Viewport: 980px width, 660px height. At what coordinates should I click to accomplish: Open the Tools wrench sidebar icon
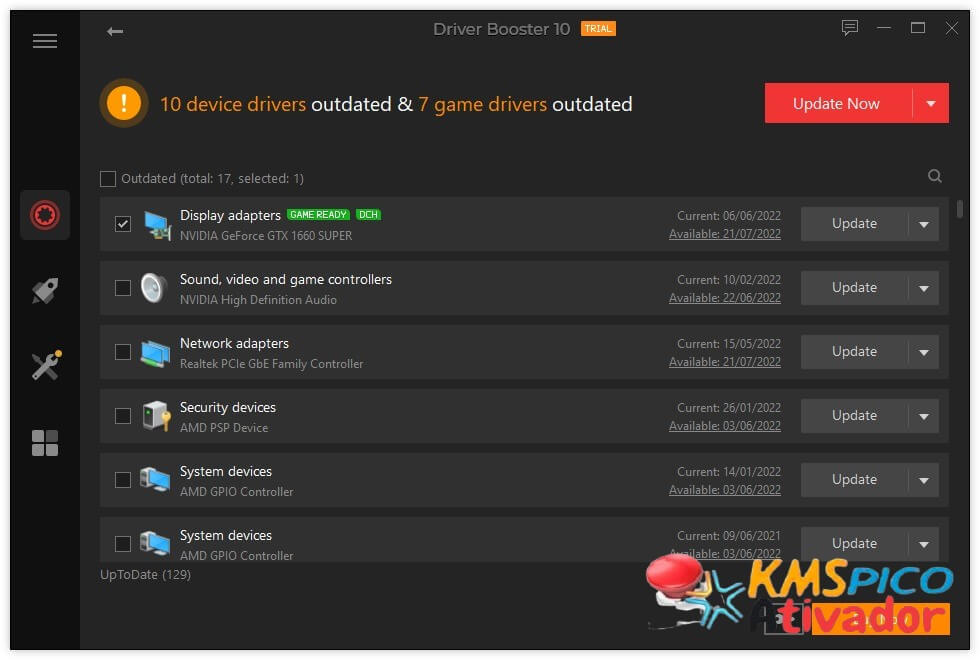pos(46,365)
